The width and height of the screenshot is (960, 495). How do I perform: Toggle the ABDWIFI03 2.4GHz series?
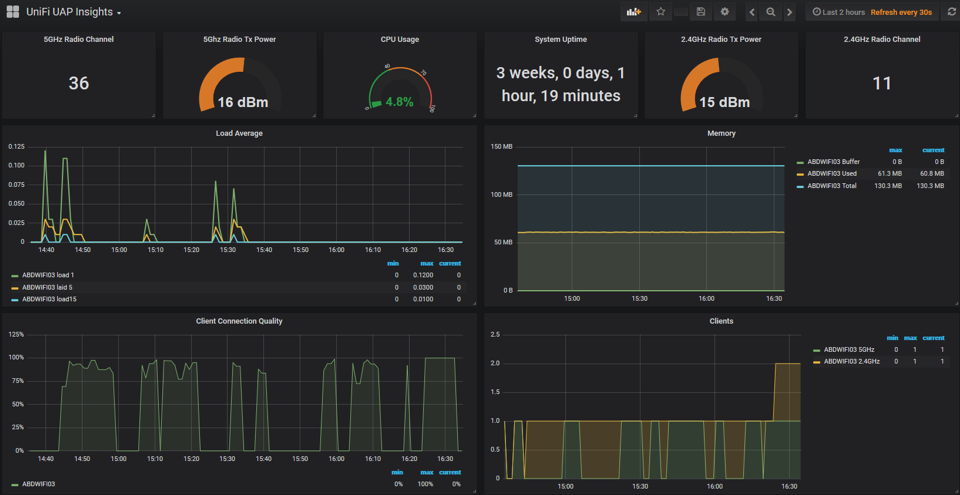point(852,361)
